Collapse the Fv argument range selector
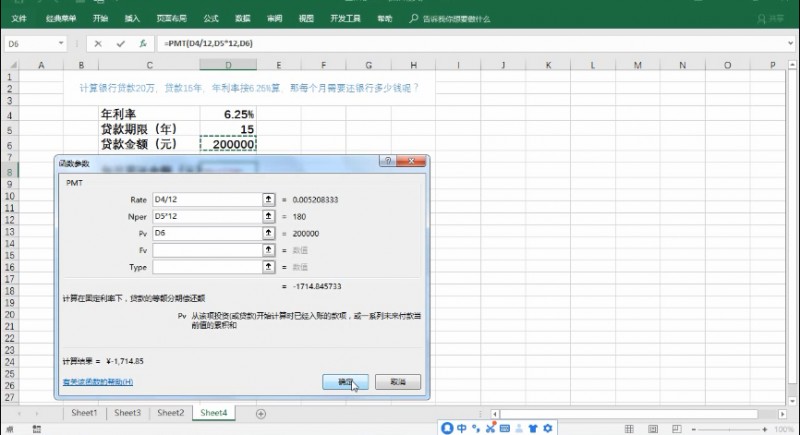Viewport: 800px width, 435px height. pos(268,250)
